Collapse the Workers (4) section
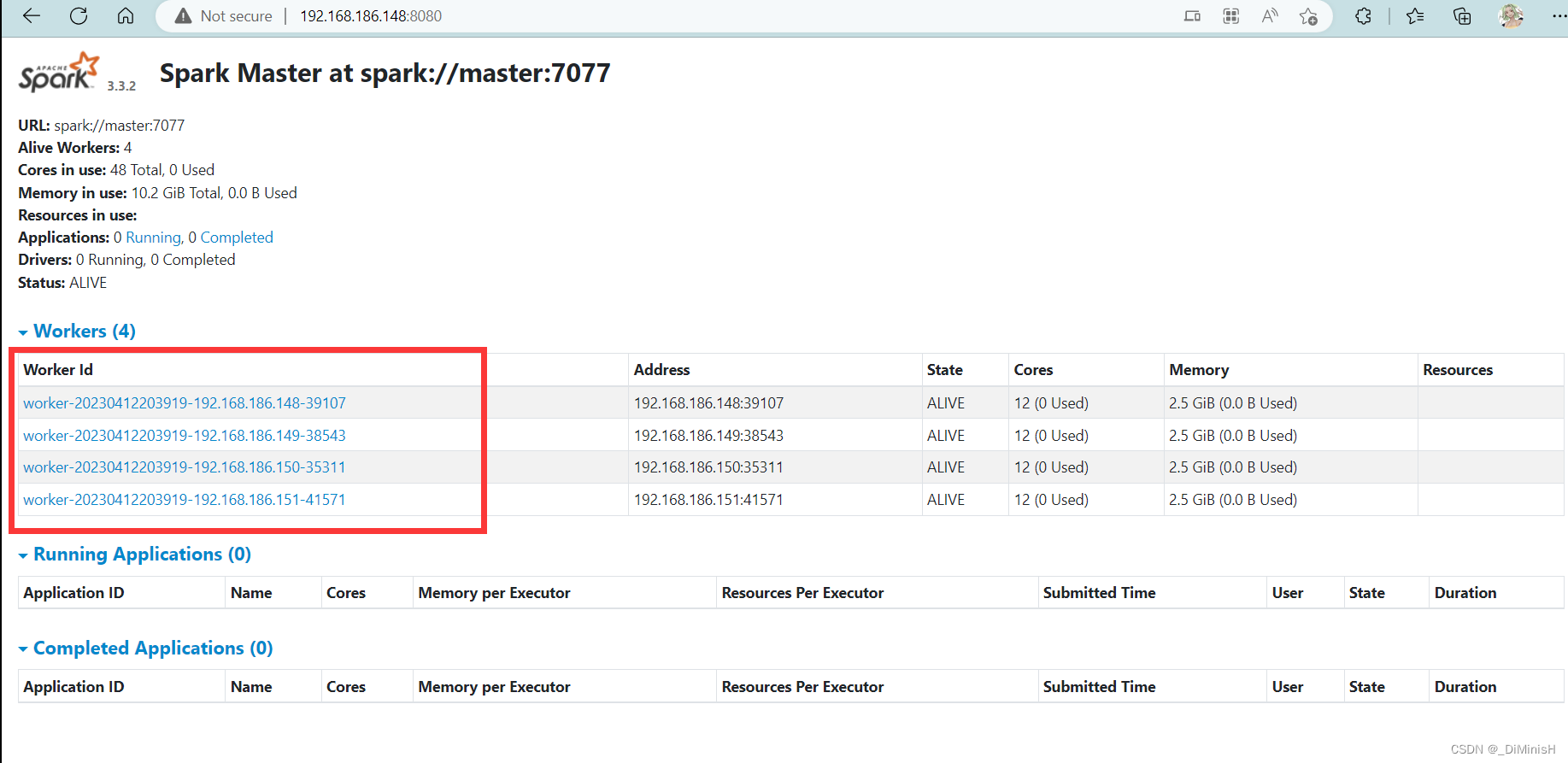Image resolution: width=1568 pixels, height=763 pixels. [x=77, y=331]
